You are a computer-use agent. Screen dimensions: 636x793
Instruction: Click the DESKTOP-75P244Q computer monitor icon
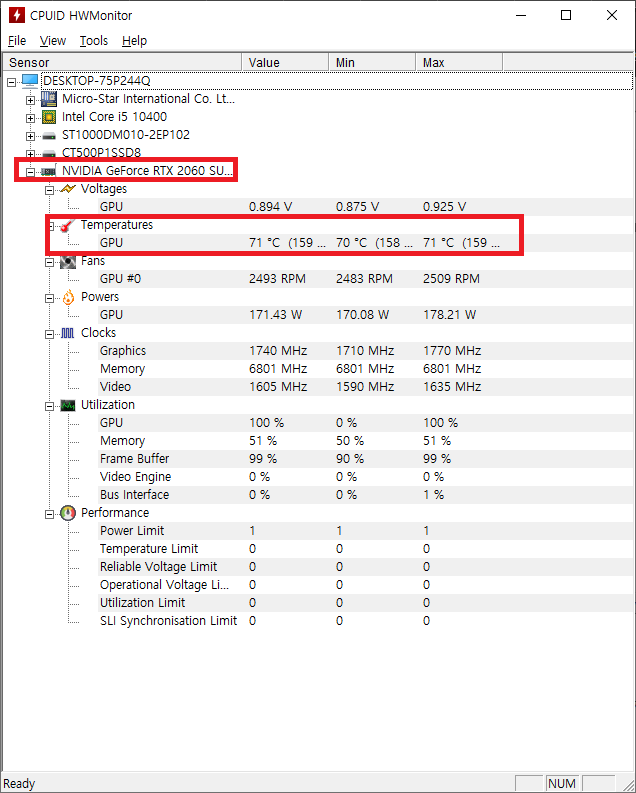point(30,80)
